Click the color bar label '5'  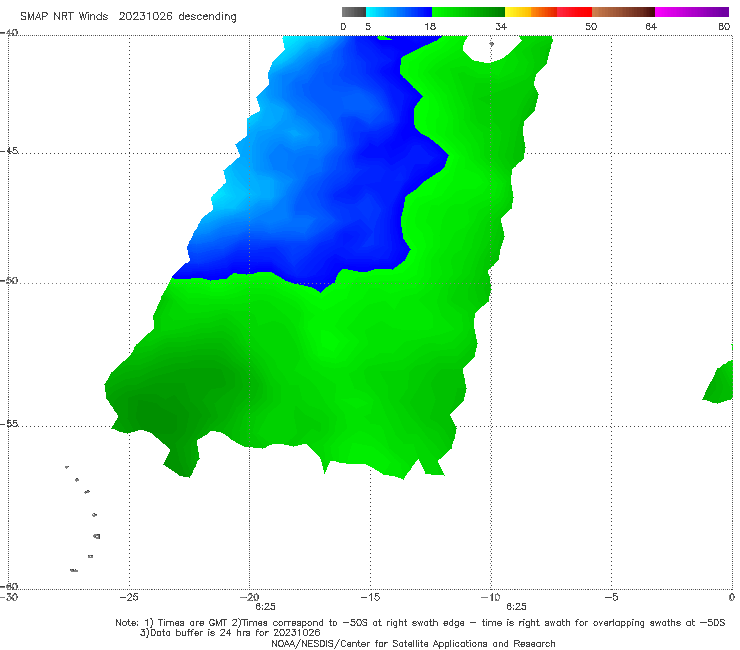368,26
